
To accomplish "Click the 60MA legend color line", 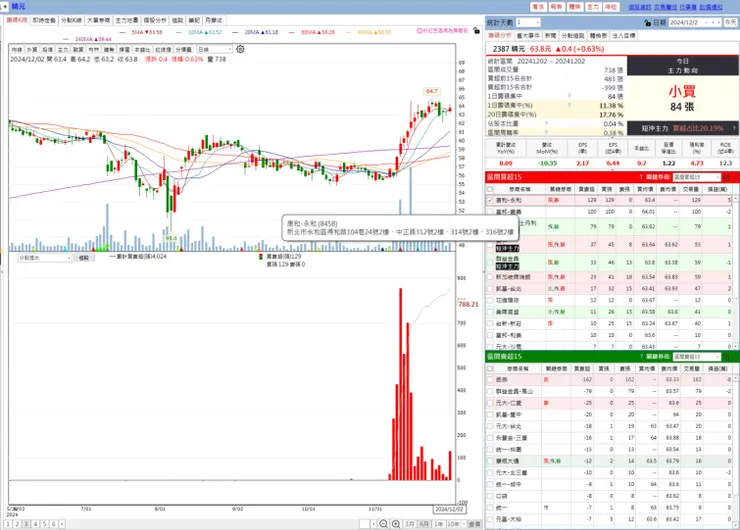I will [292, 32].
